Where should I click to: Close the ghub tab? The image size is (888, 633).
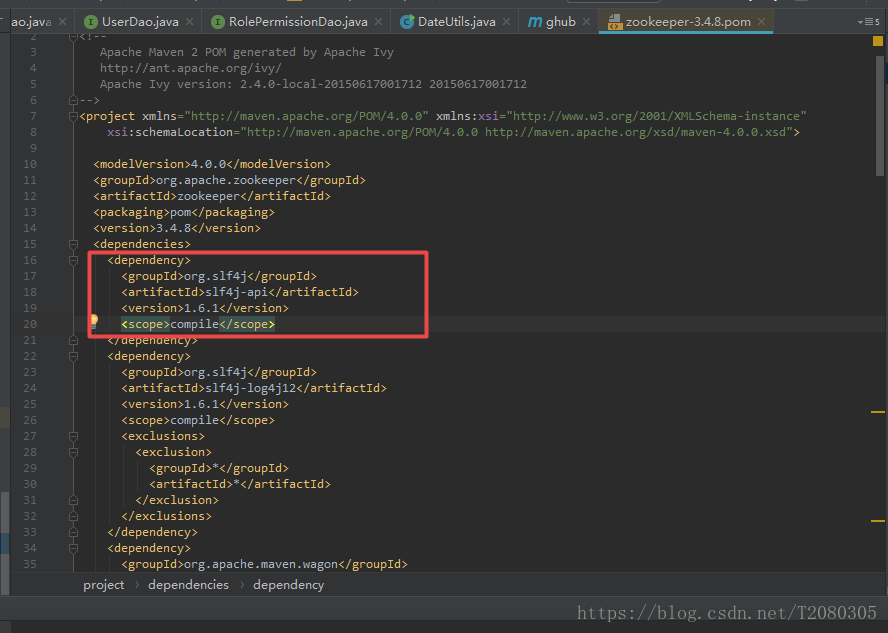click(x=586, y=22)
